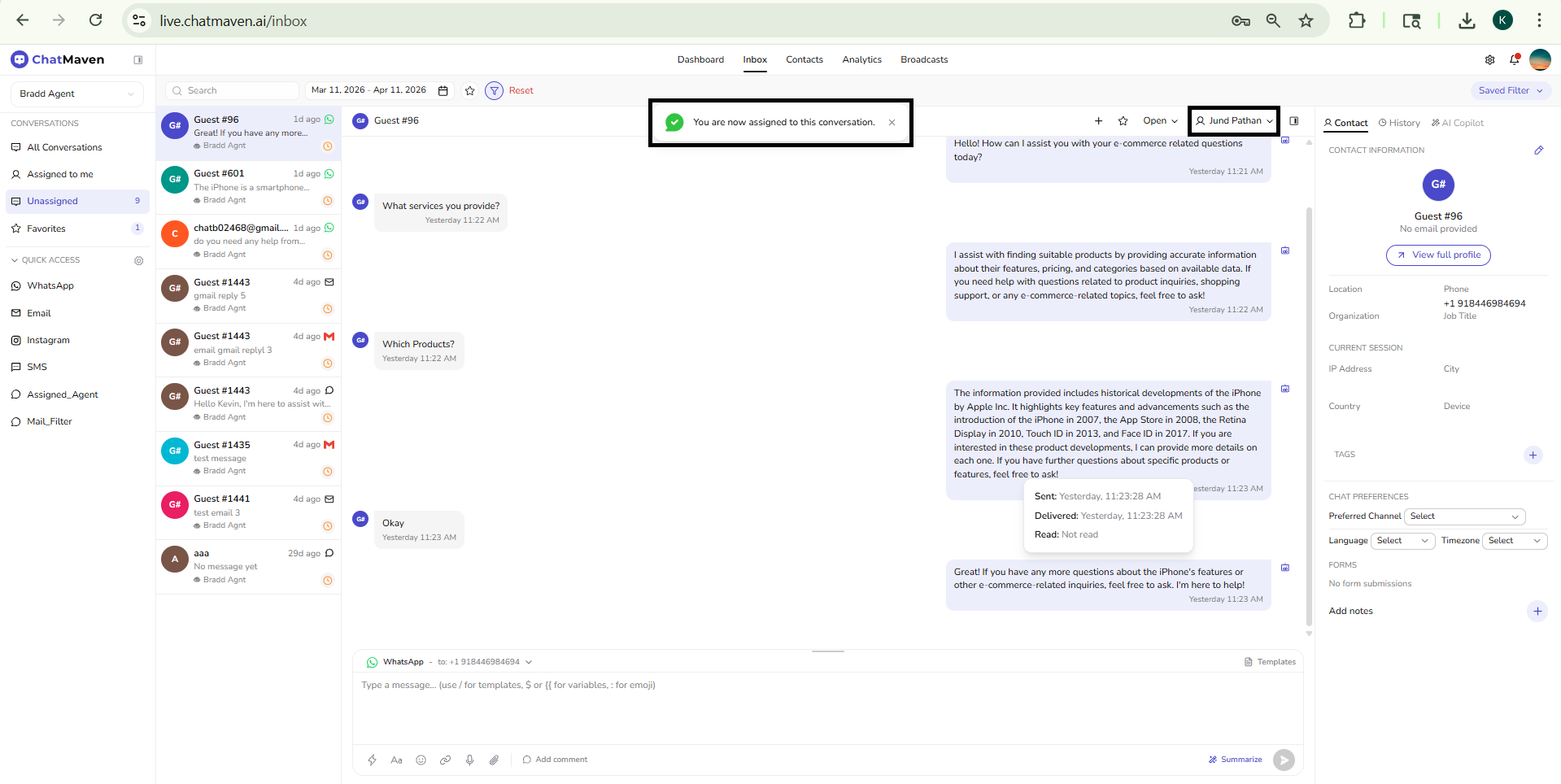This screenshot has width=1561, height=784.
Task: Click the View full profile button
Action: tap(1437, 255)
